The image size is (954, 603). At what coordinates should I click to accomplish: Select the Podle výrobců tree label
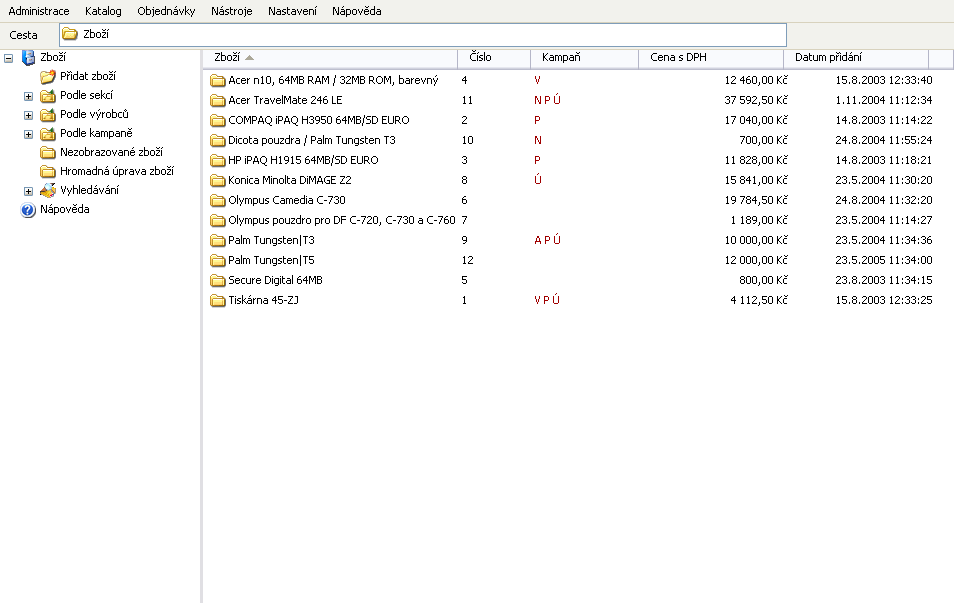point(94,114)
